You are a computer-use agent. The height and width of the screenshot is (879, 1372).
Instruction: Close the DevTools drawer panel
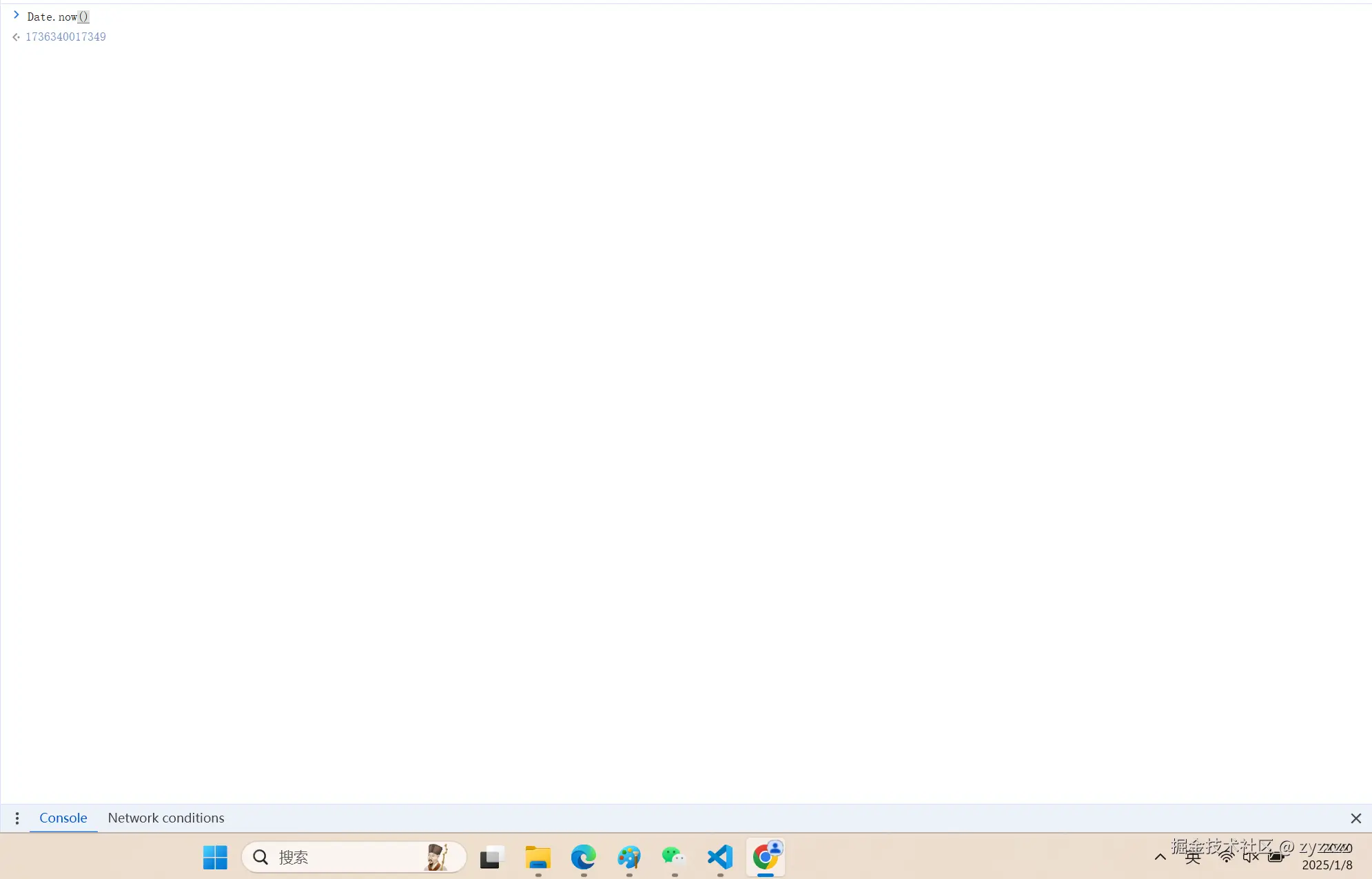(x=1355, y=818)
